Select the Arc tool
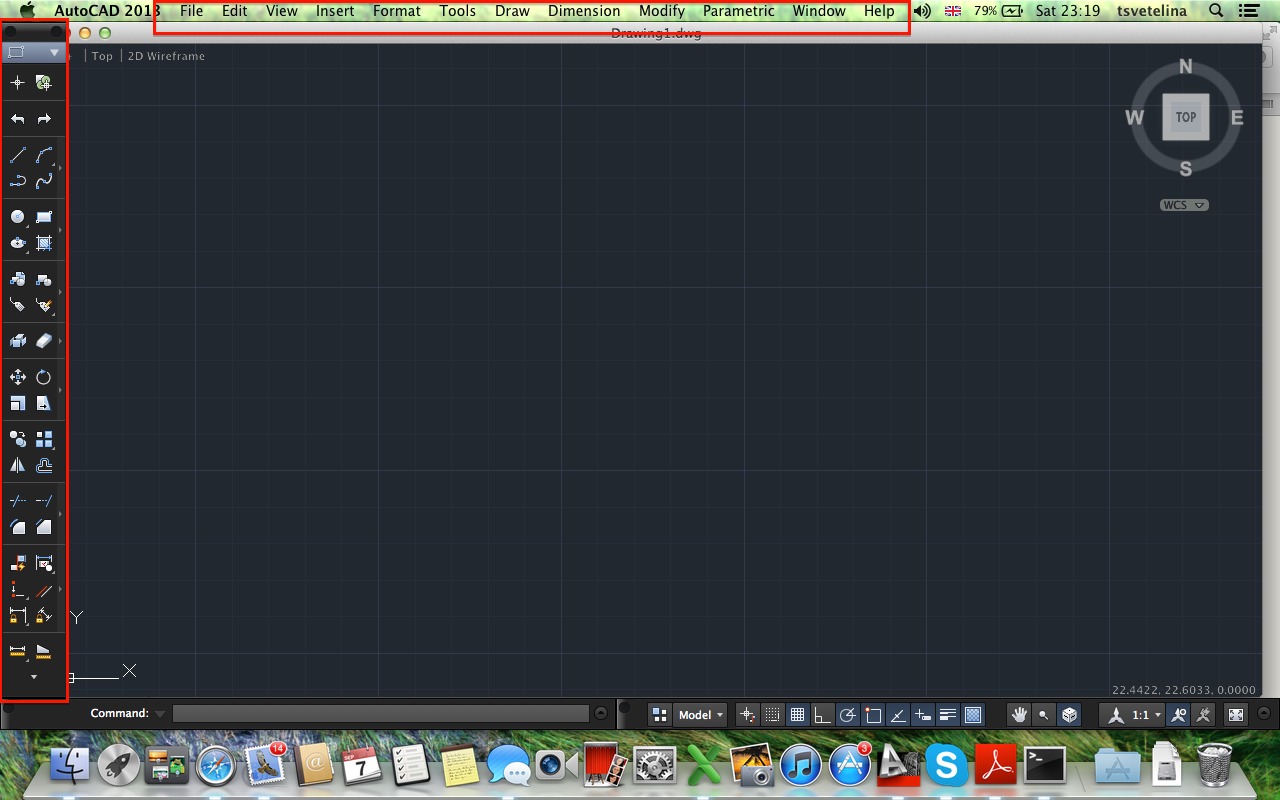Image resolution: width=1280 pixels, height=800 pixels. coord(44,155)
